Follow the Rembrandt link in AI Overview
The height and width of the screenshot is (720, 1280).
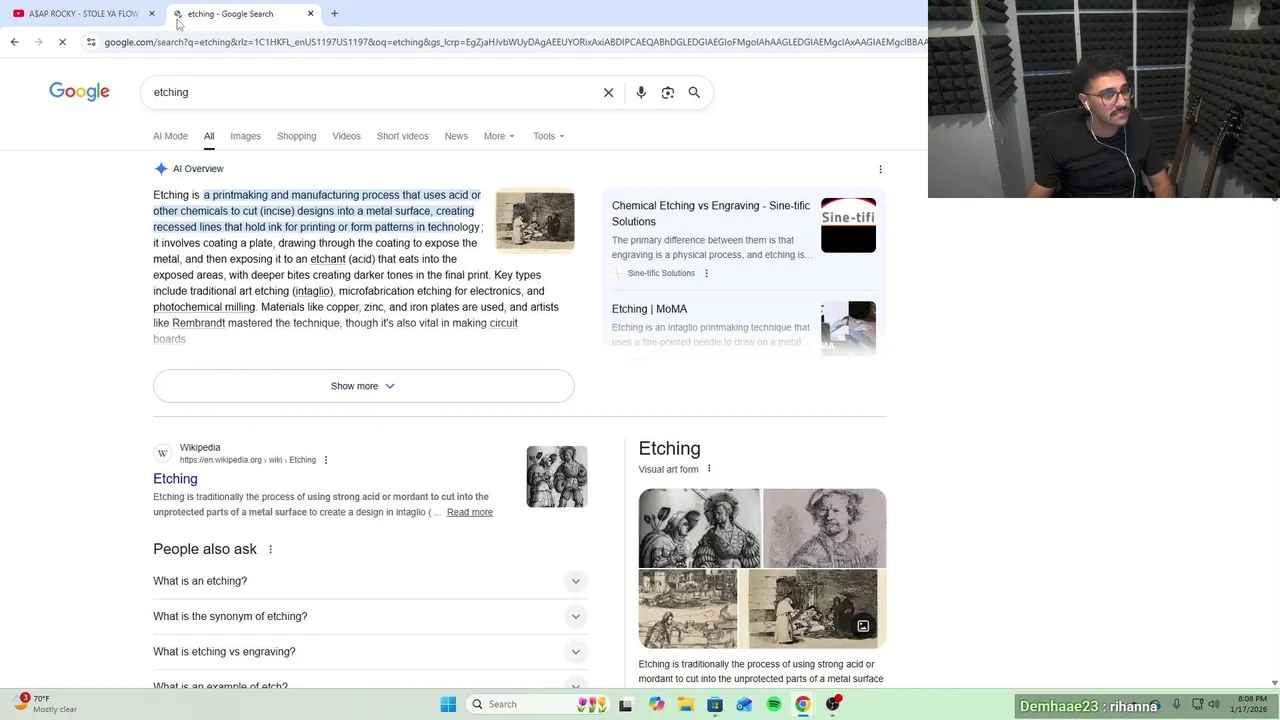pos(198,323)
